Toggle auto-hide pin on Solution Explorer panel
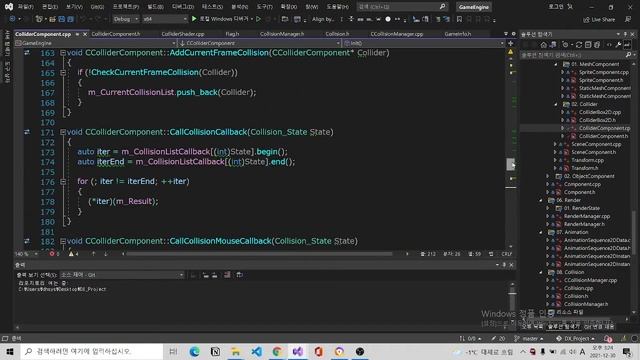The height and width of the screenshot is (360, 640). pos(625,34)
